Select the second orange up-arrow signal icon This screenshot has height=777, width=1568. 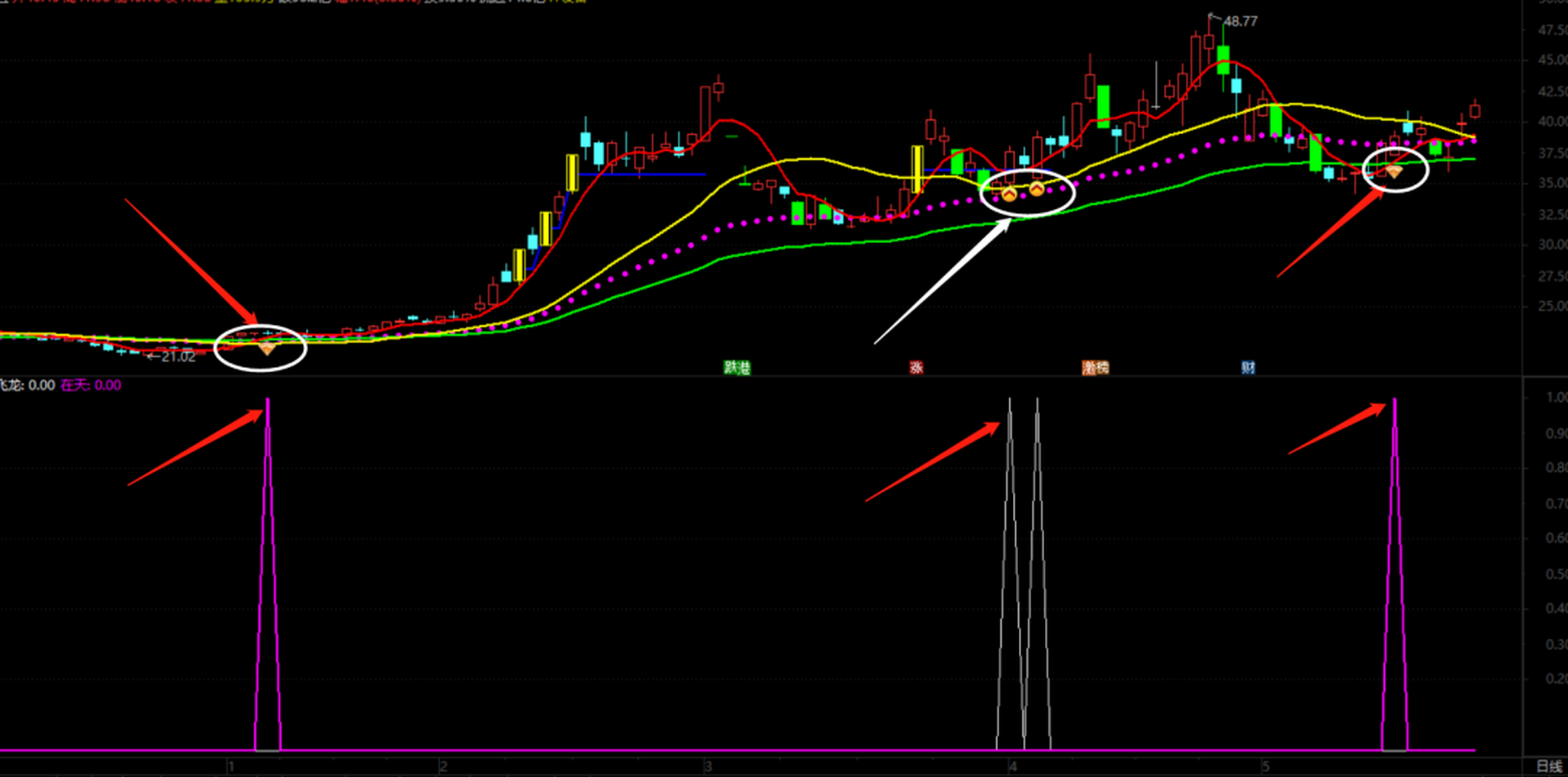tap(1036, 189)
